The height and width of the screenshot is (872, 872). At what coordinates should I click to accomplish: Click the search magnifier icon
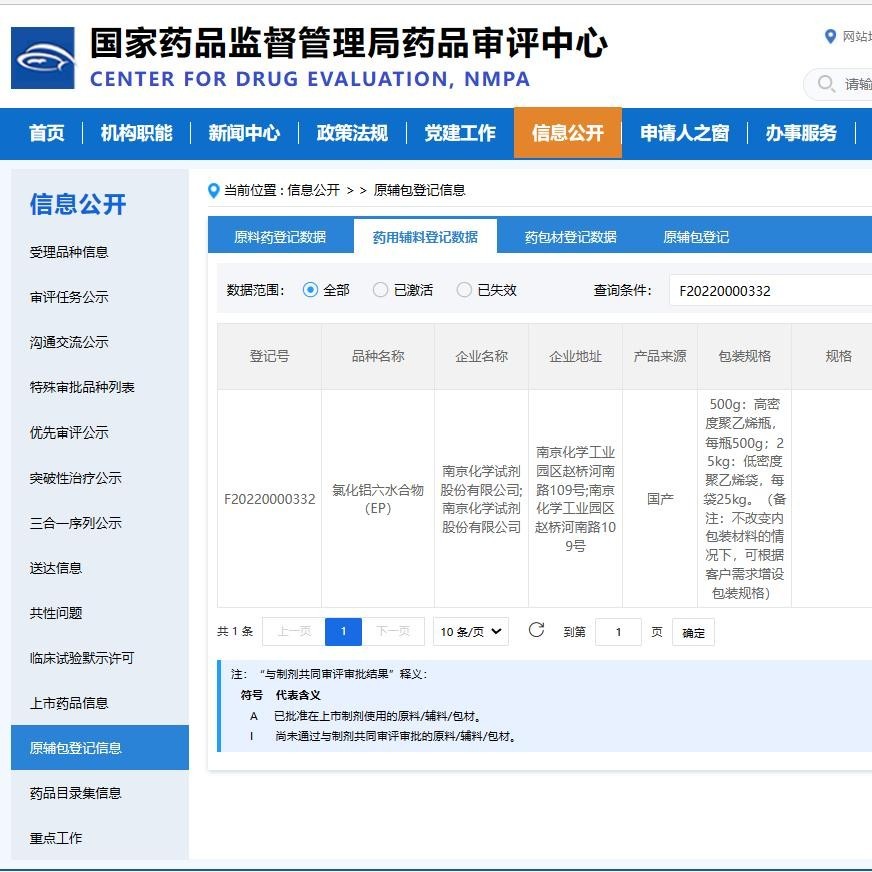[826, 84]
